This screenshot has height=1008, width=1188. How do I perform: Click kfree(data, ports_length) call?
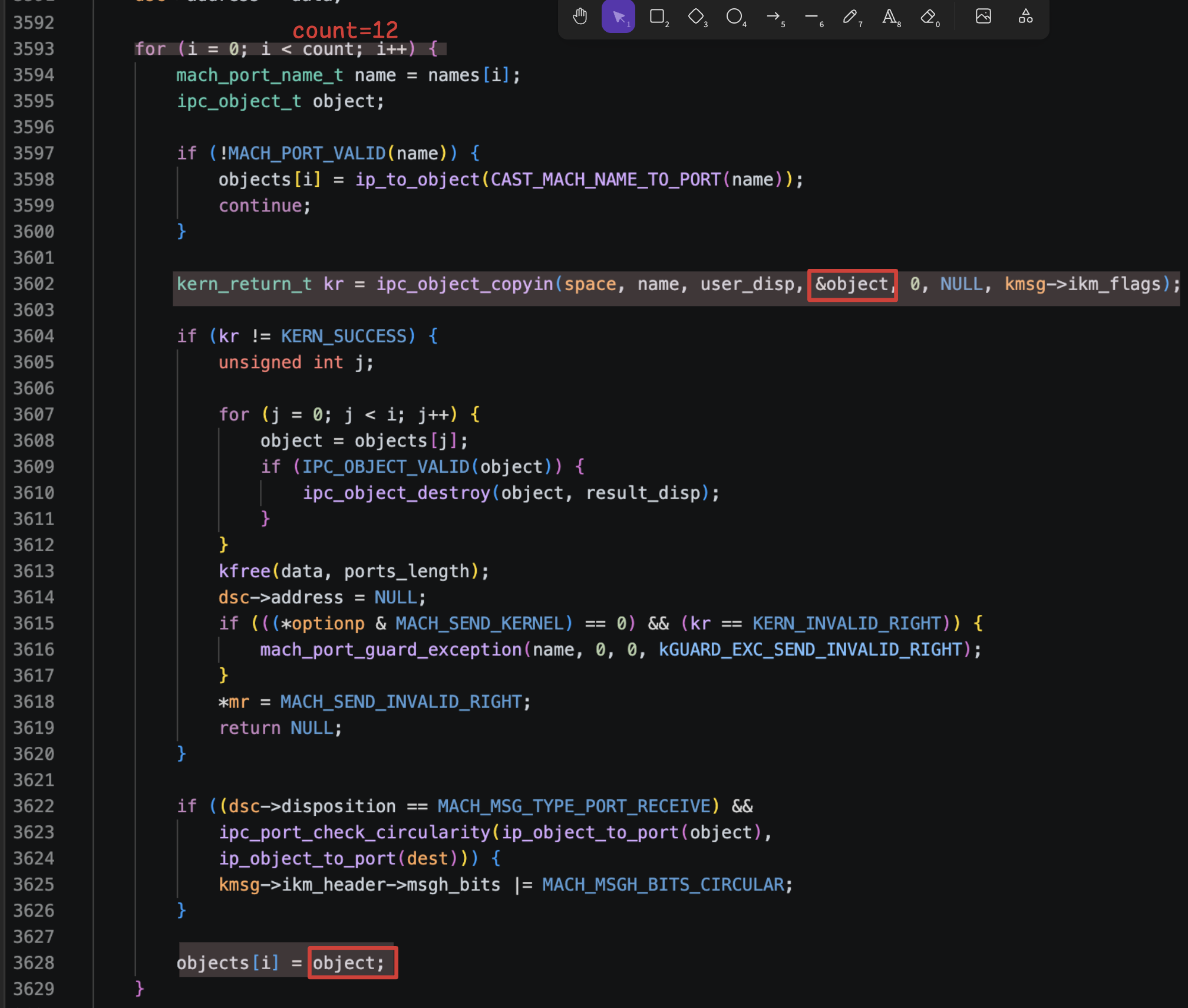[x=354, y=571]
